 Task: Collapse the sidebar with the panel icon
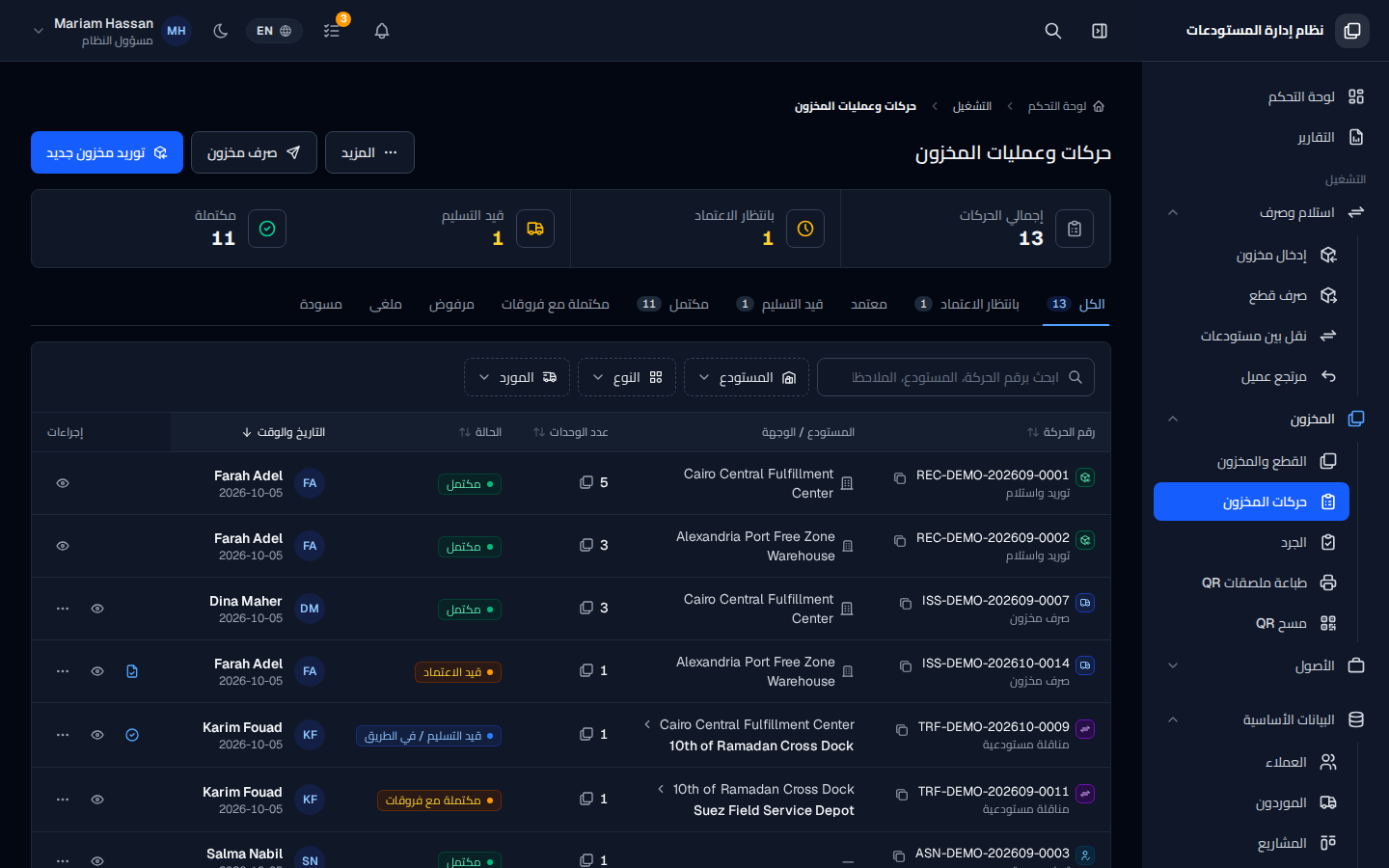pyautogui.click(x=1100, y=31)
